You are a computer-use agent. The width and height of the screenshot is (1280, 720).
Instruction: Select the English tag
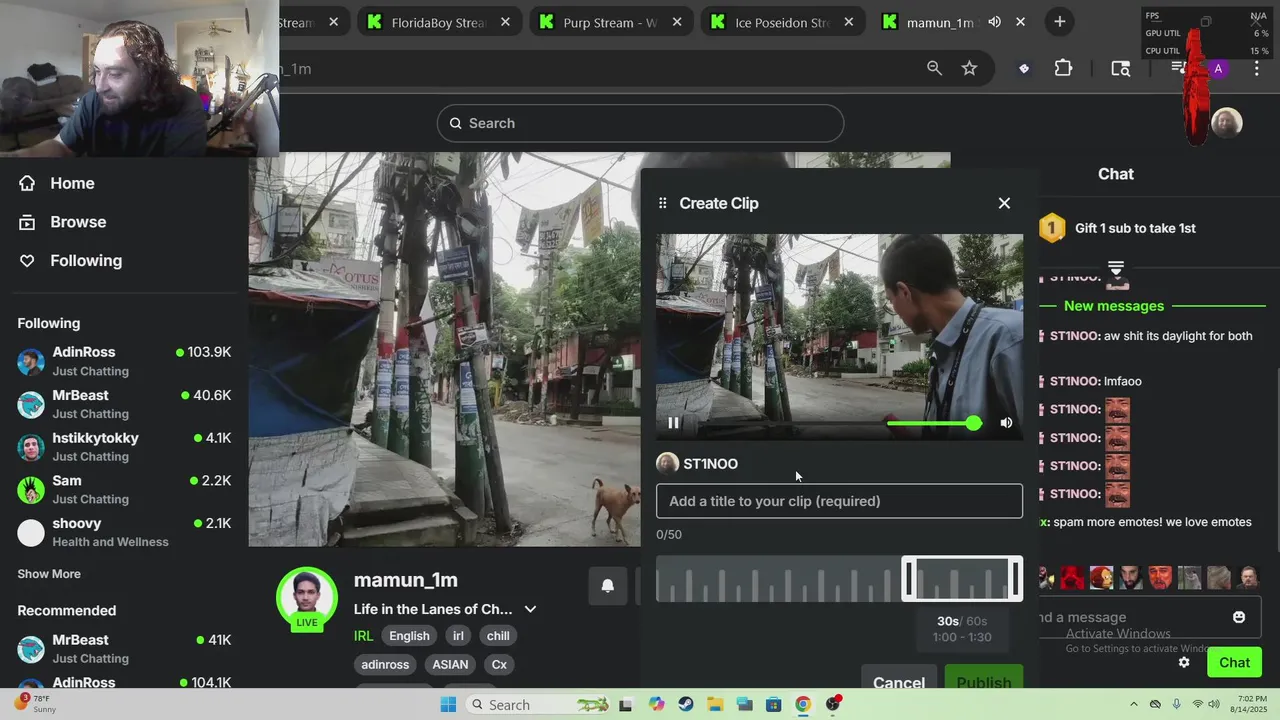[x=409, y=636]
